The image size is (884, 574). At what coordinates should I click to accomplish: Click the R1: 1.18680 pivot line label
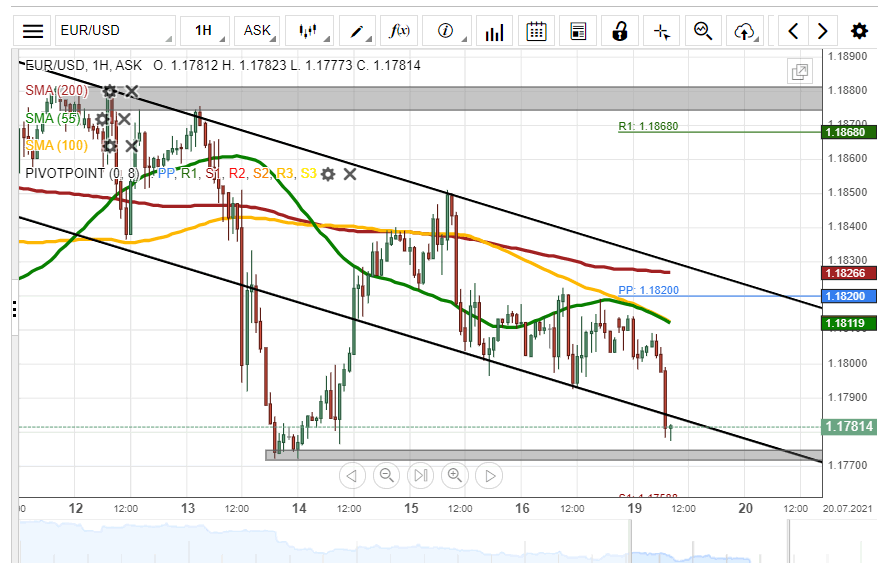click(x=648, y=126)
